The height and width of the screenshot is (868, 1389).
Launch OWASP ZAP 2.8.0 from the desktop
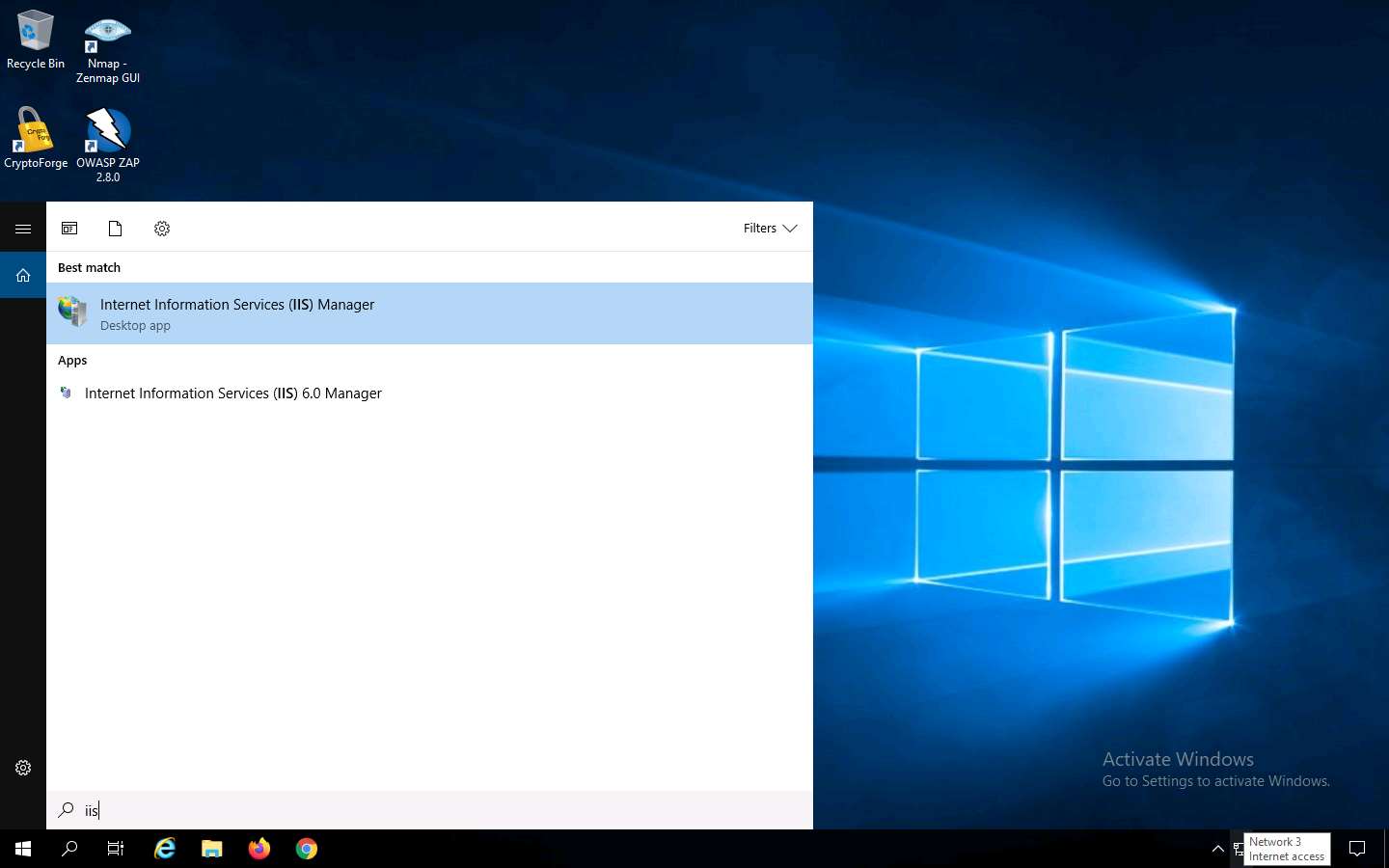107,130
